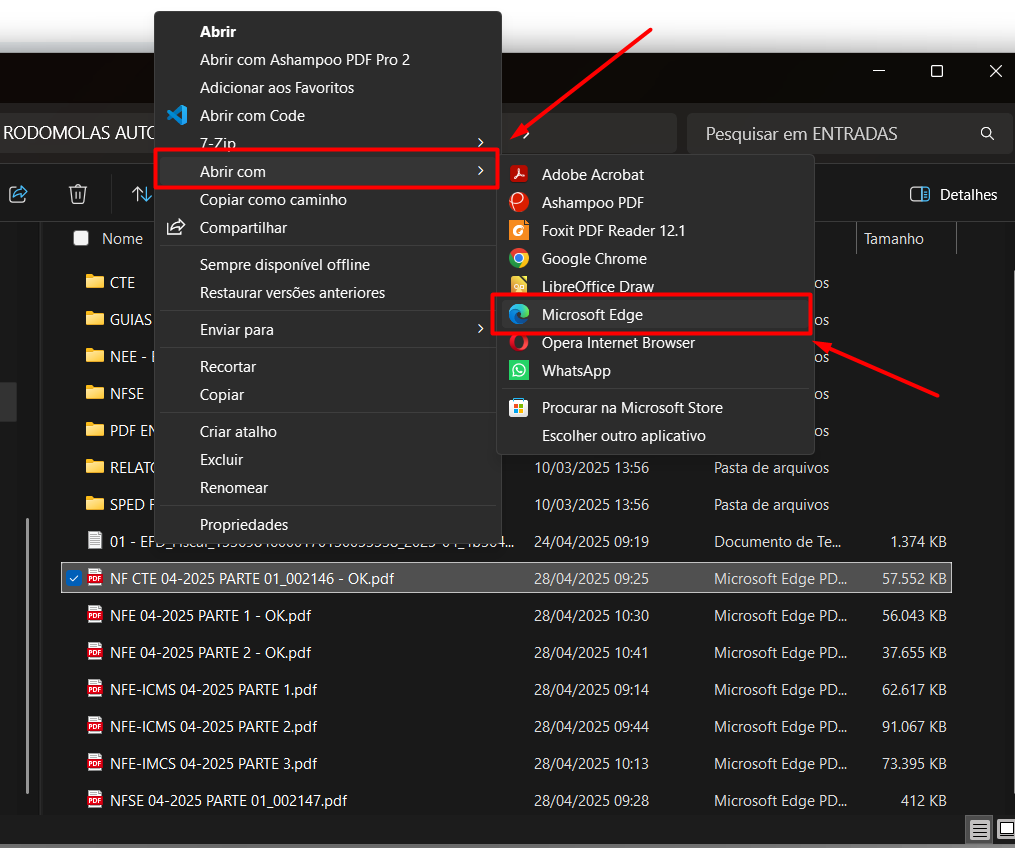Image resolution: width=1015 pixels, height=848 pixels.
Task: Click the Visual Studio Code icon
Action: point(177,116)
